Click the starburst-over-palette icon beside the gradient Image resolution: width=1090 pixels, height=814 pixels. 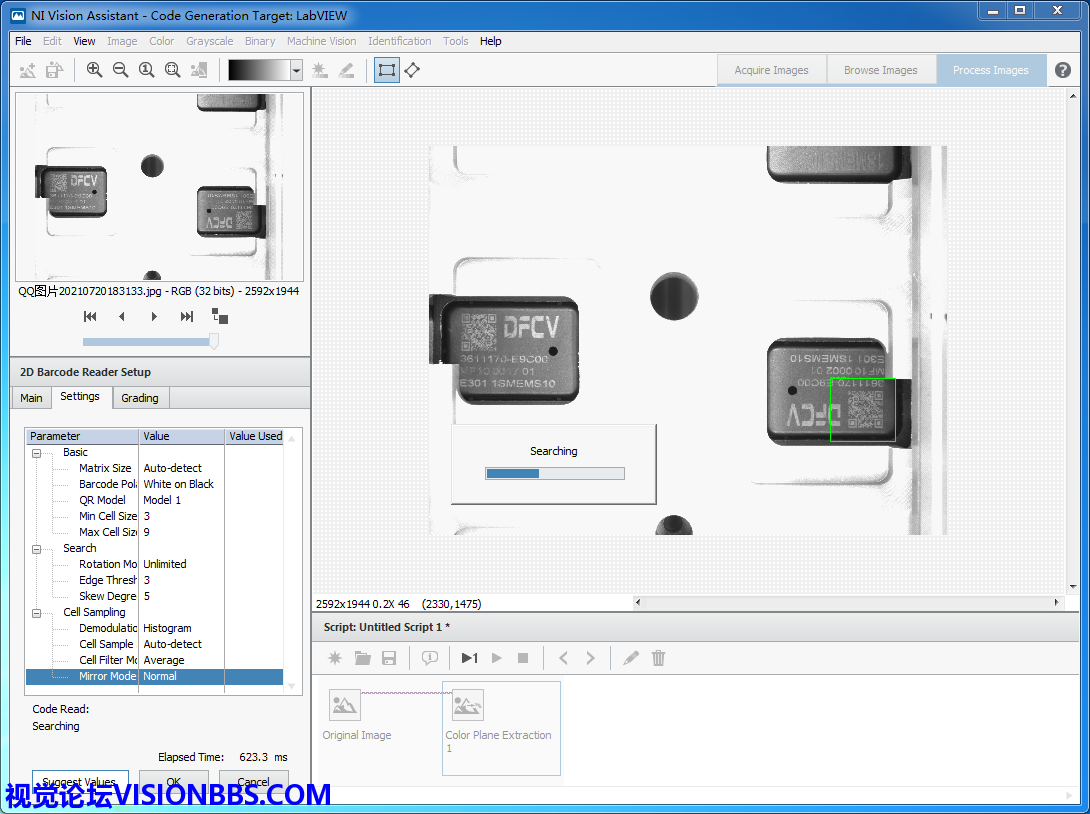pos(320,70)
